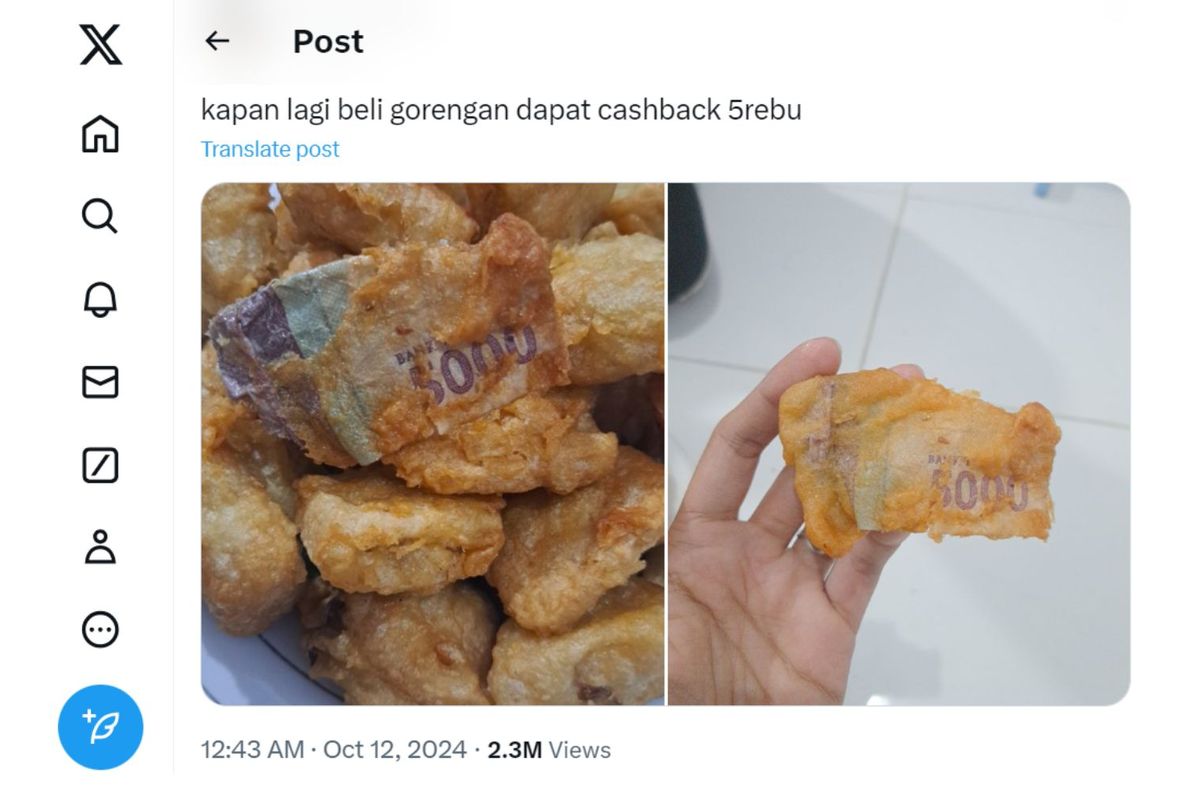
Task: Click the post text about gorengan cashback
Action: click(501, 109)
